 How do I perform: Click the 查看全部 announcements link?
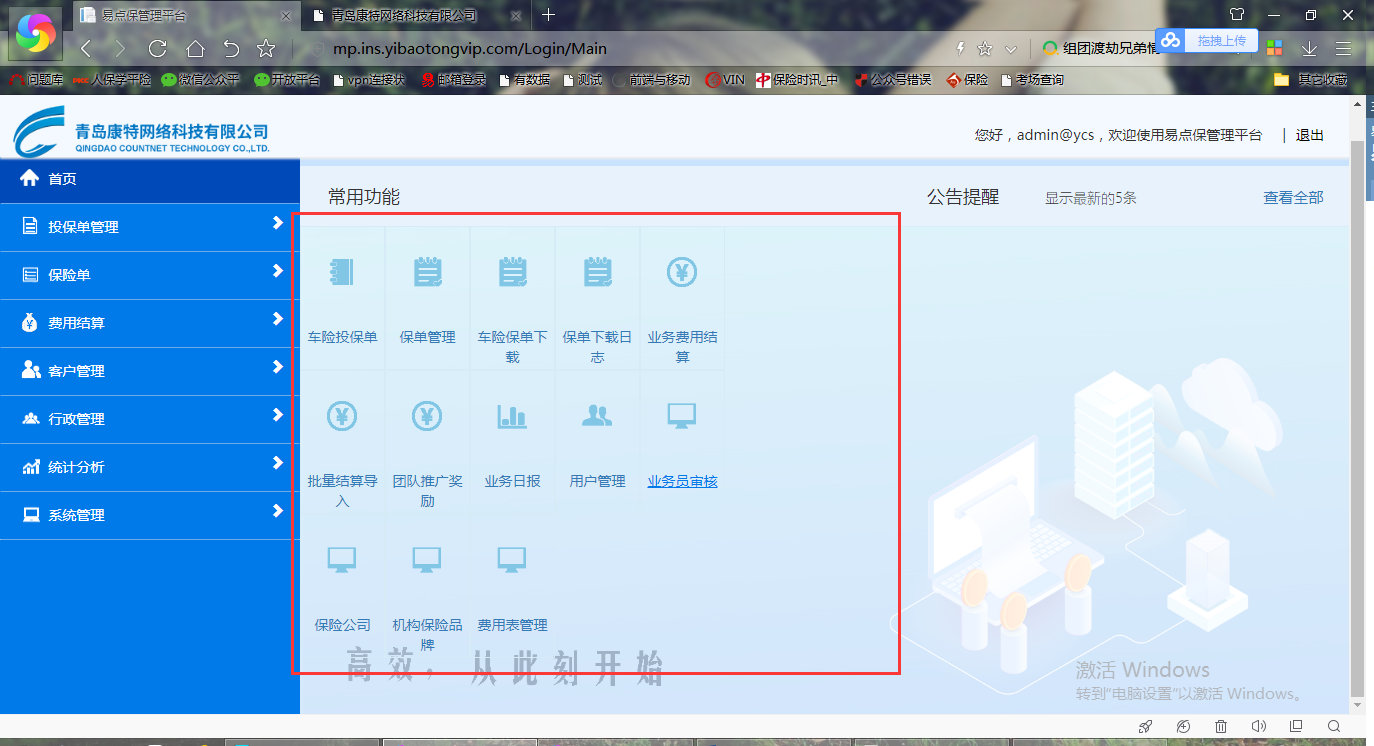pos(1293,198)
